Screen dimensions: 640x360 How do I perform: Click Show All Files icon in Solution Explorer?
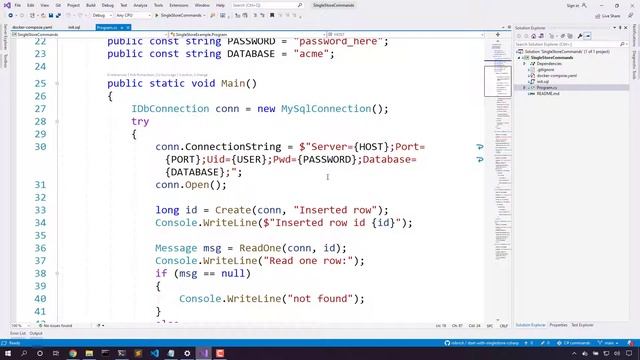pos(570,36)
